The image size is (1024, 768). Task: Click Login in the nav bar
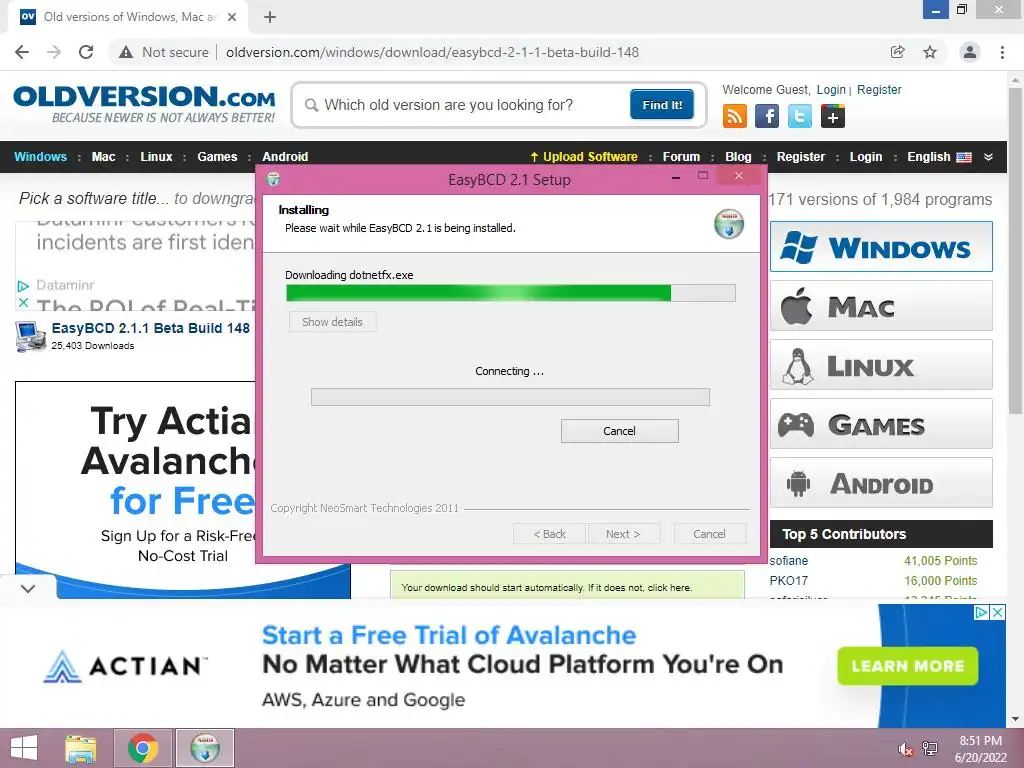coord(865,157)
